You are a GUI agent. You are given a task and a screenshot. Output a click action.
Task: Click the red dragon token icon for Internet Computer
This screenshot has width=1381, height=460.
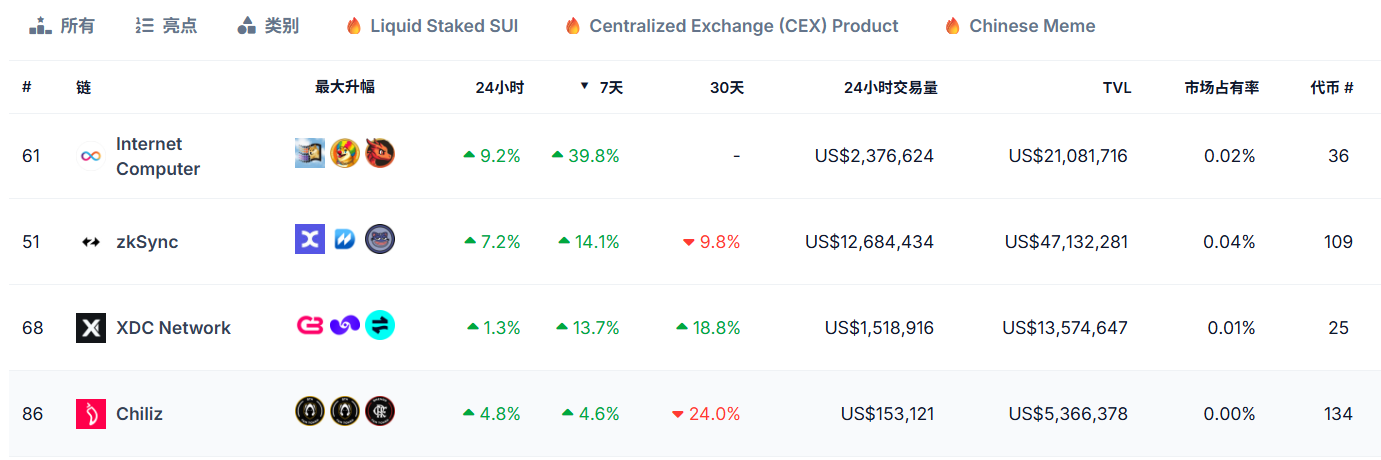380,153
